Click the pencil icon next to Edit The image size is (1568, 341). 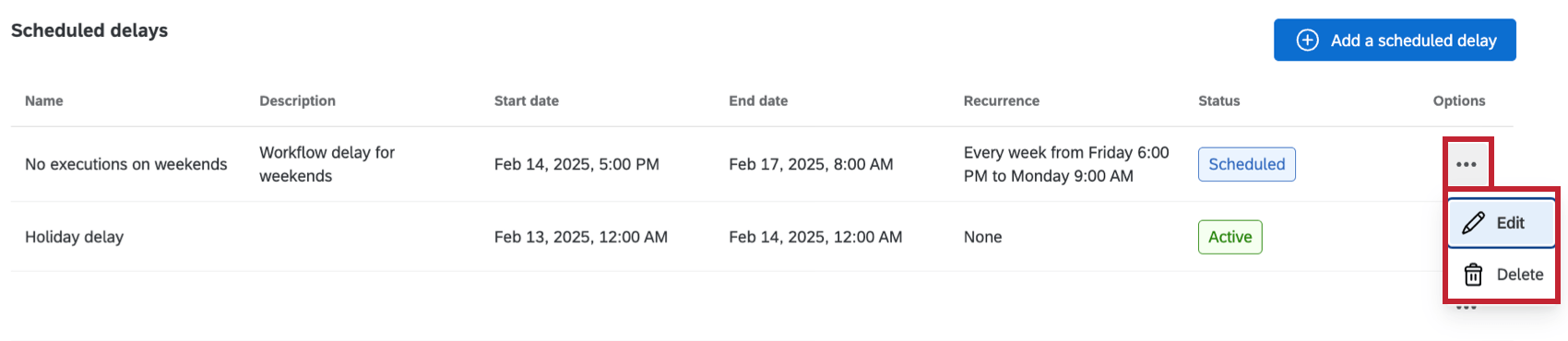[1474, 223]
